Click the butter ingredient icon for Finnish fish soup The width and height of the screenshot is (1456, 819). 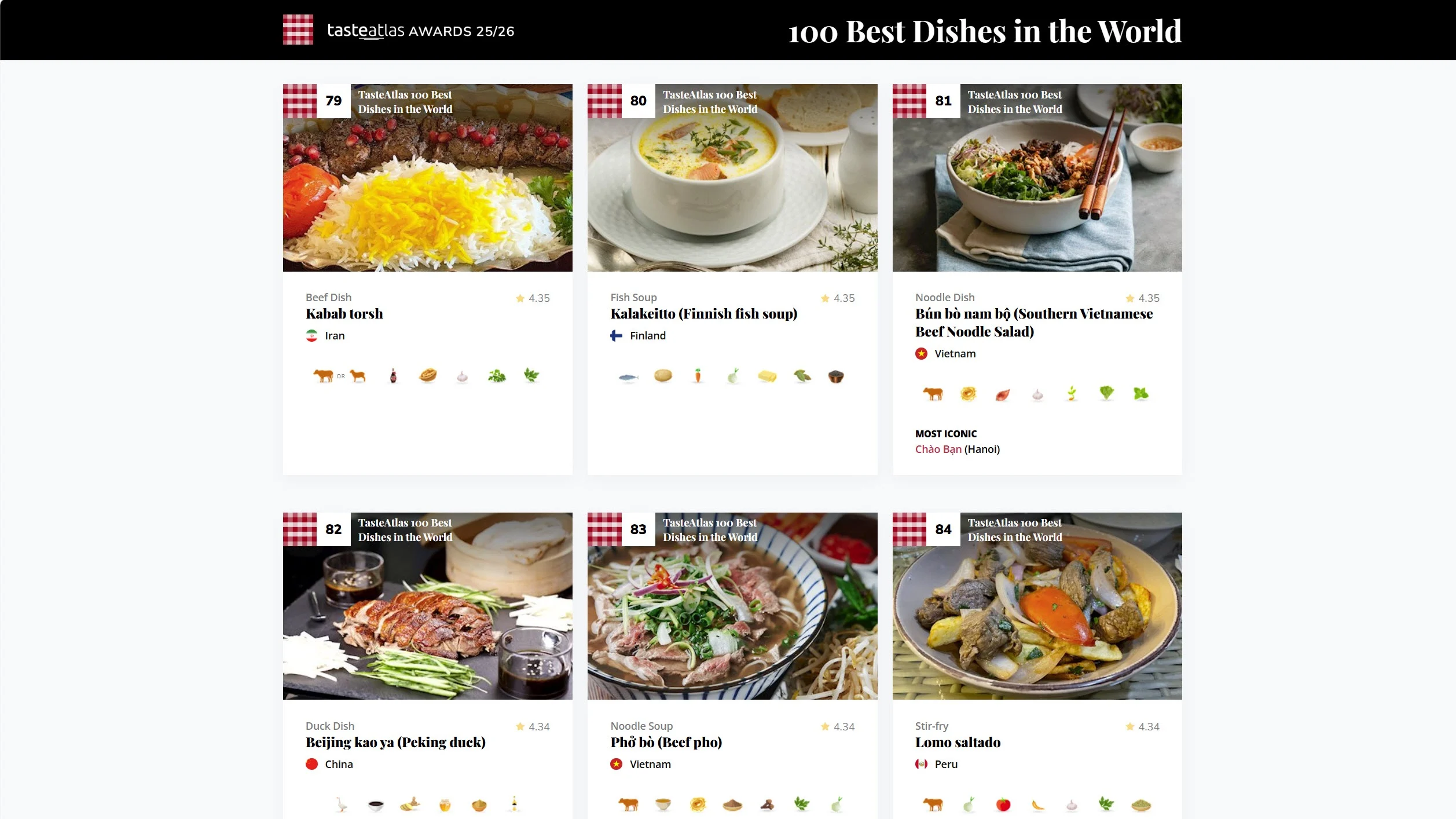point(767,377)
